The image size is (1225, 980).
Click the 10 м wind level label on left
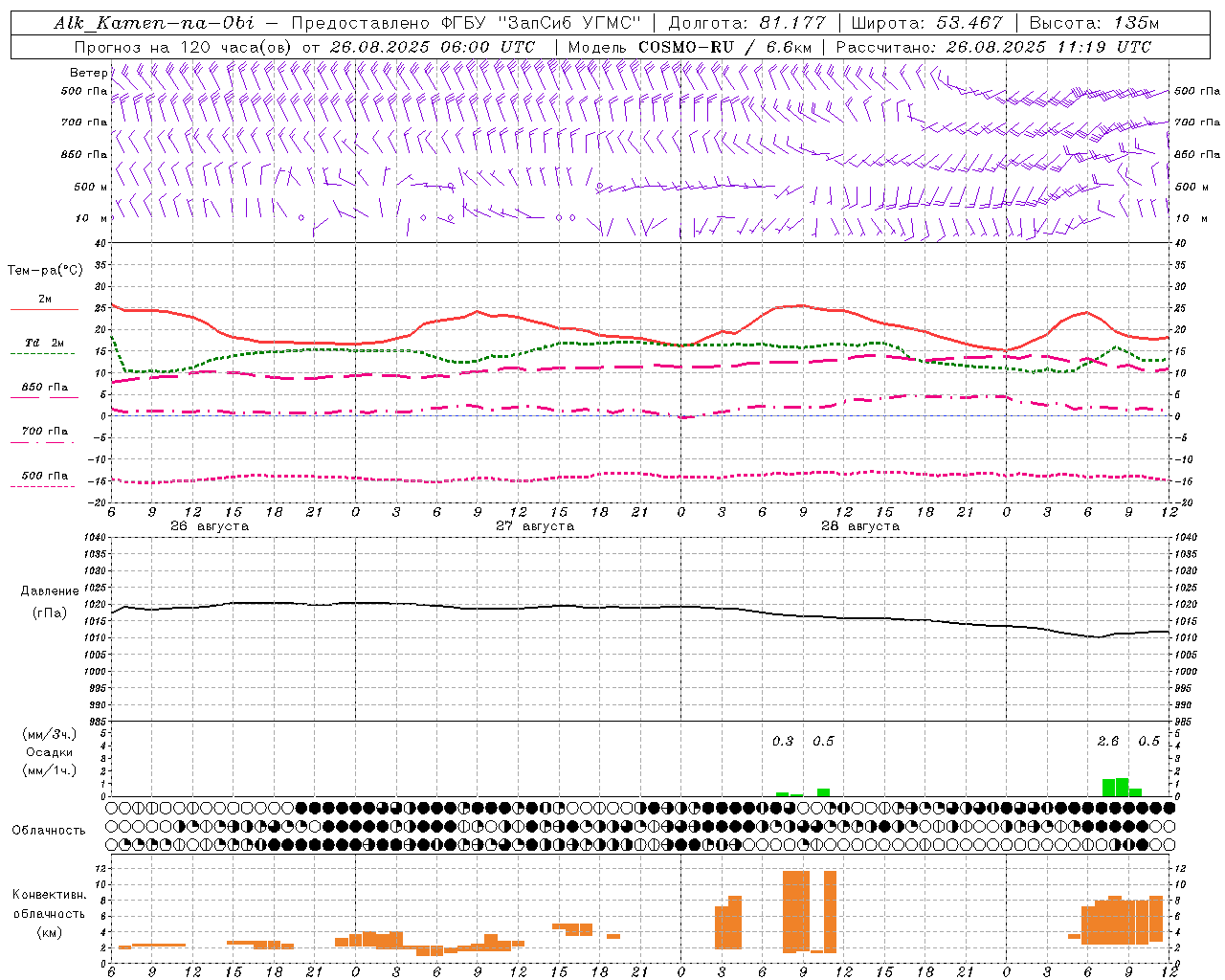pos(90,218)
